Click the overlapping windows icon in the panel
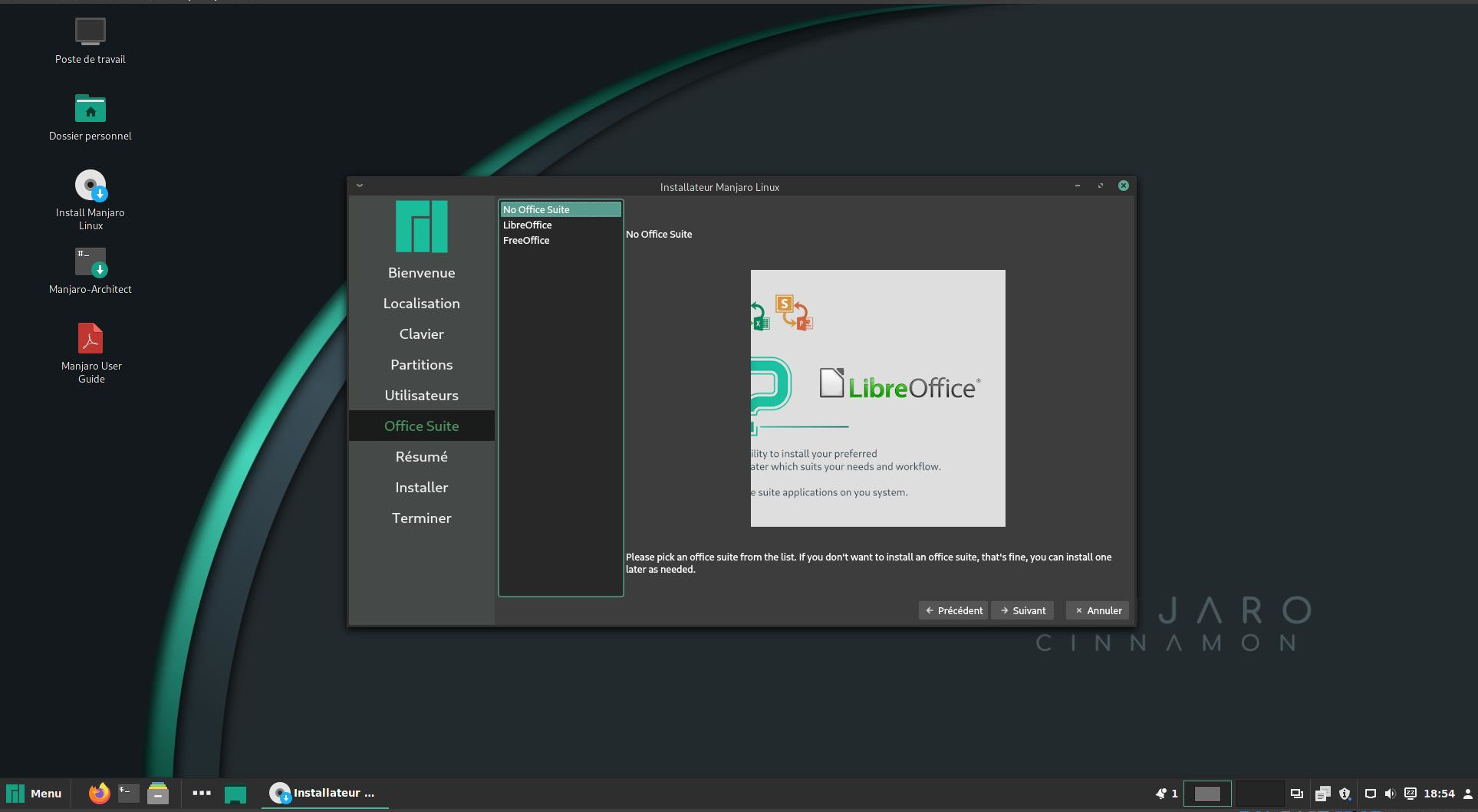The image size is (1478, 812). (x=1296, y=794)
